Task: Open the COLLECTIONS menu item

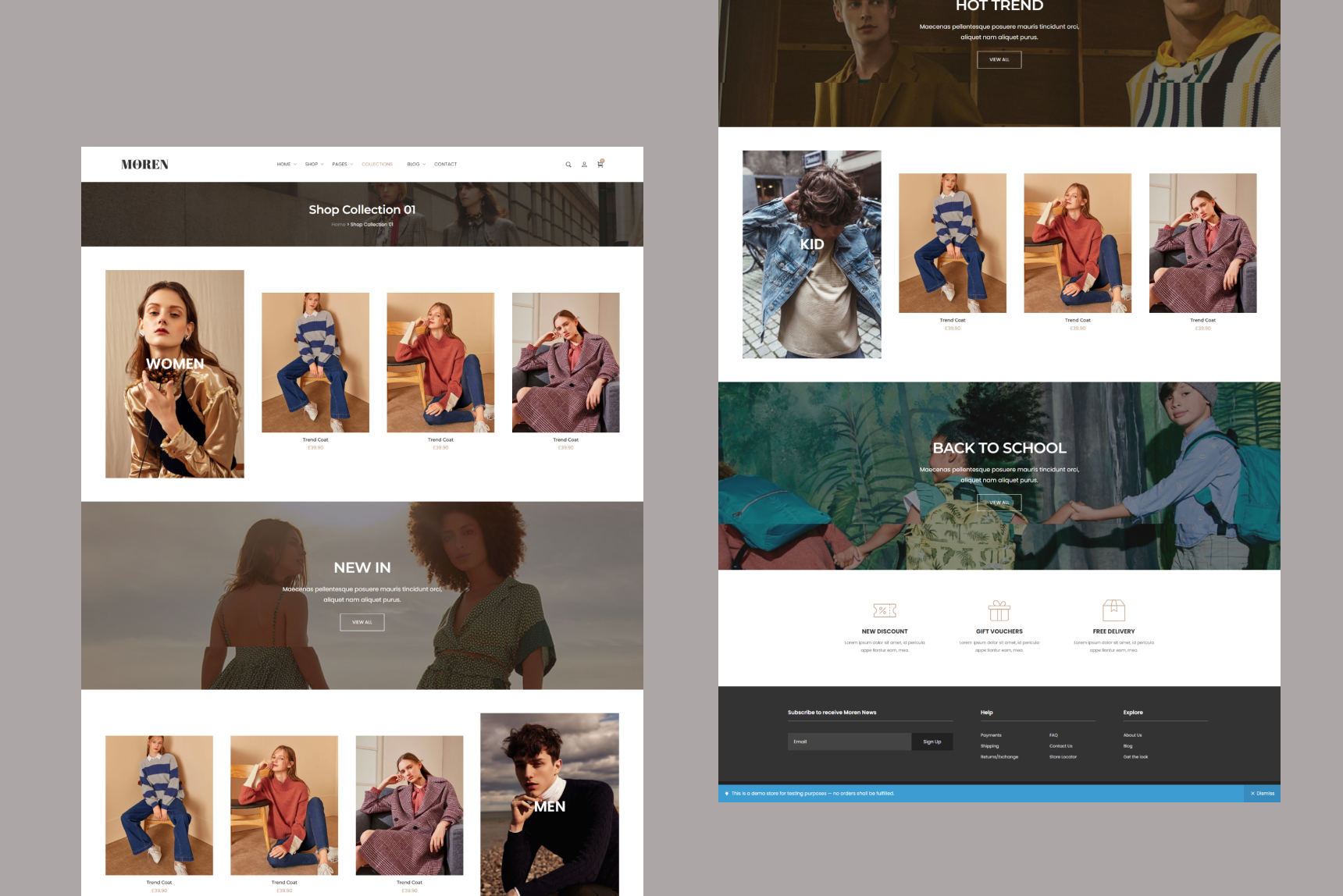Action: (x=377, y=165)
